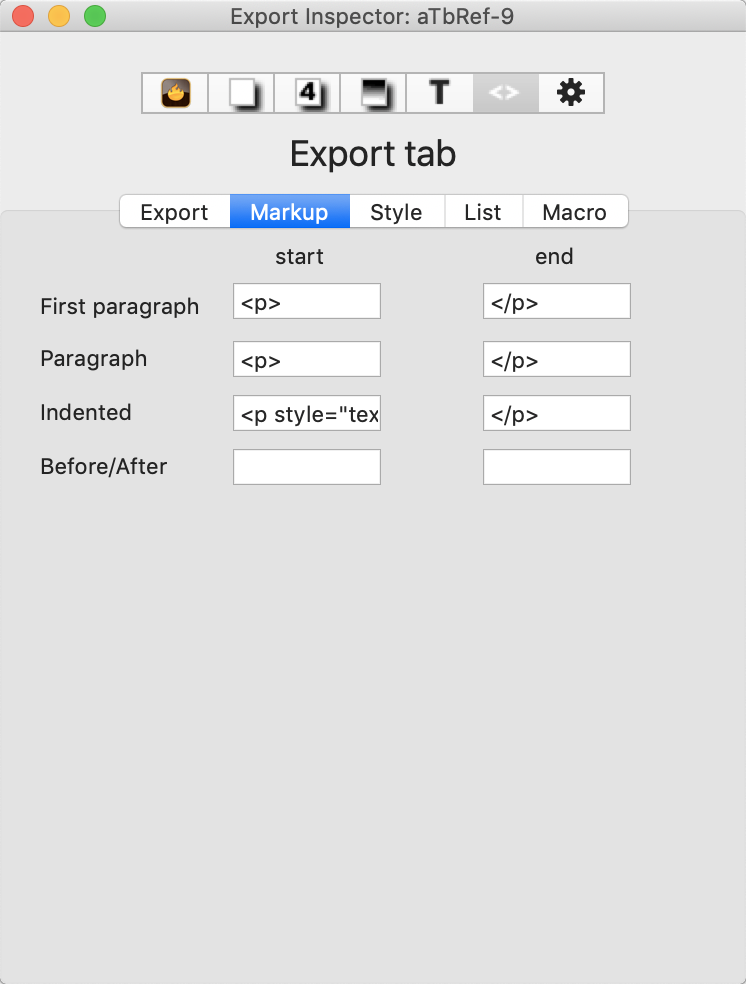Viewport: 746px width, 984px height.
Task: Edit the Paragraph start markup field
Action: point(306,359)
